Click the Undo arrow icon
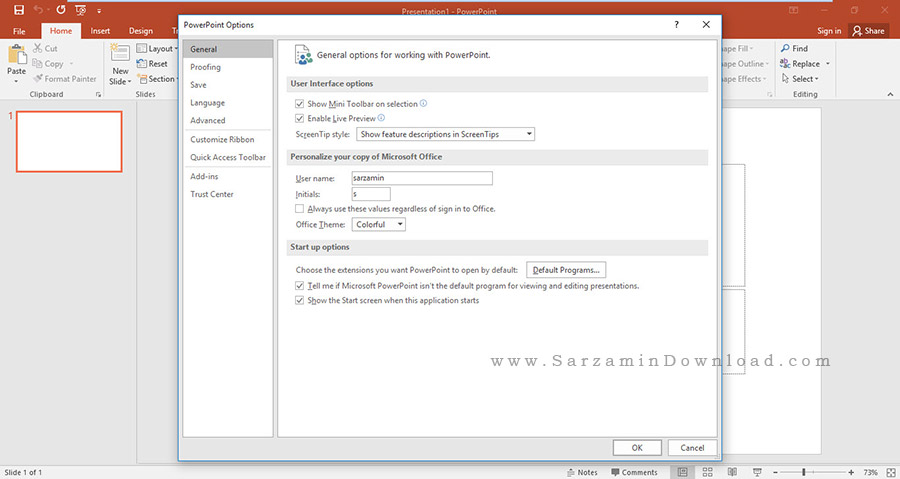This screenshot has height=479, width=900. (38, 9)
